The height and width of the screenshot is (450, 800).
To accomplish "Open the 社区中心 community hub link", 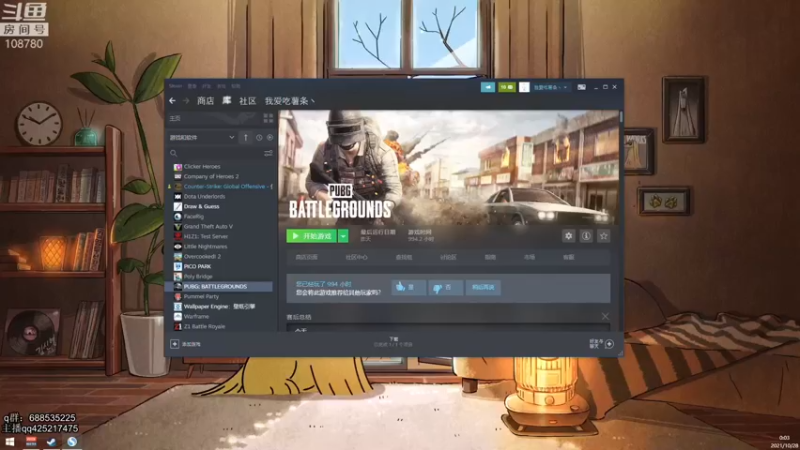I will tap(356, 257).
